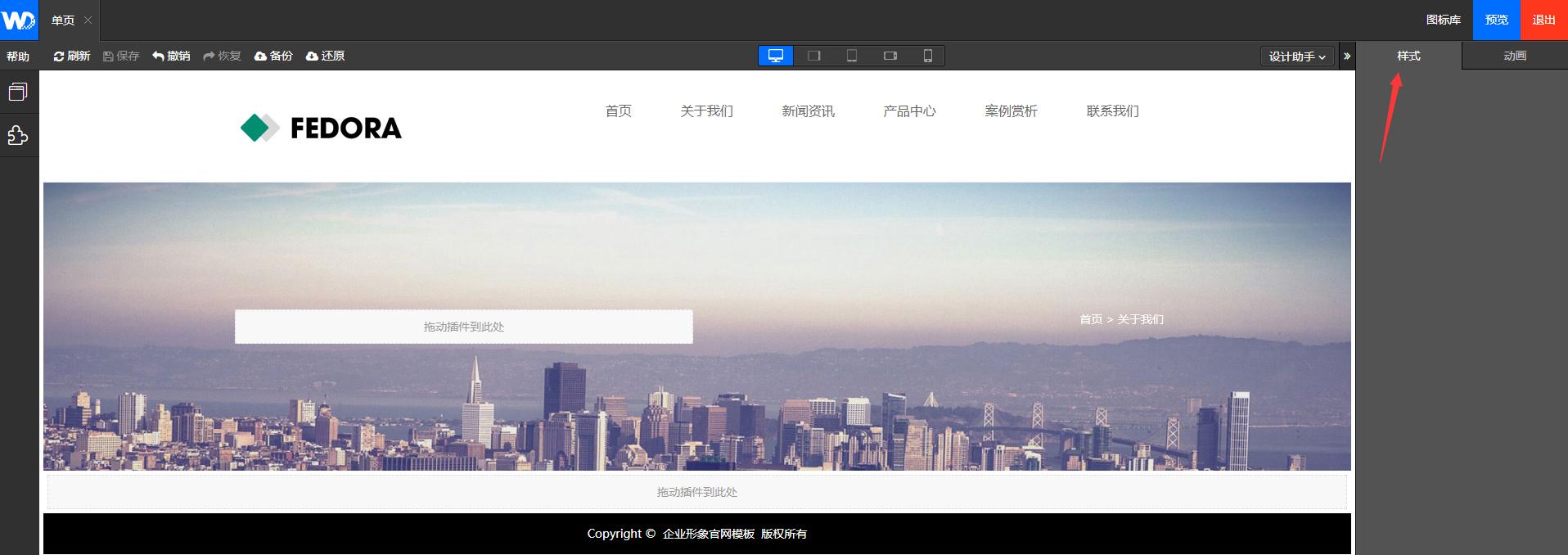The height and width of the screenshot is (555, 1568).
Task: Switch to landscape tablet preview mode
Action: [813, 56]
